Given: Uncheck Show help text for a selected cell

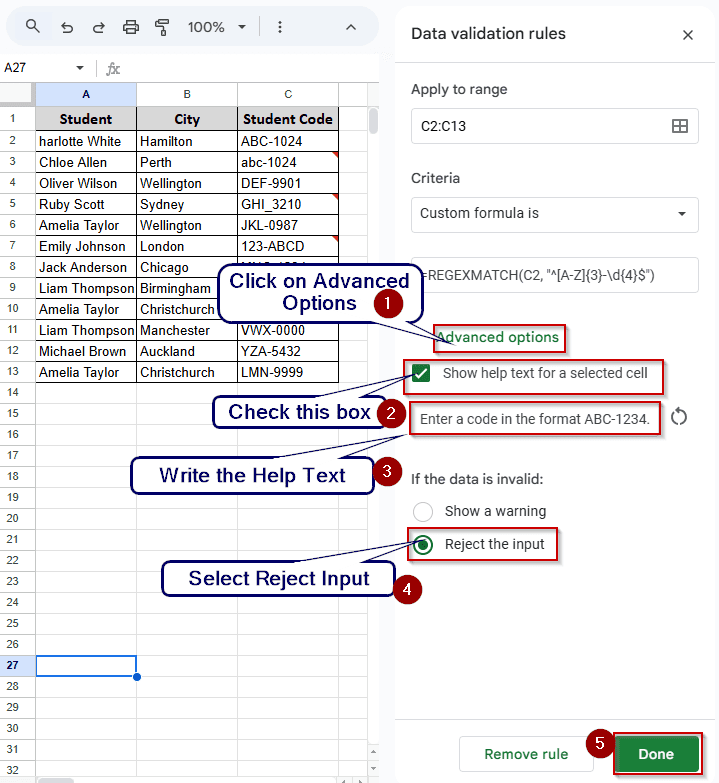Looking at the screenshot, I should click(x=421, y=373).
